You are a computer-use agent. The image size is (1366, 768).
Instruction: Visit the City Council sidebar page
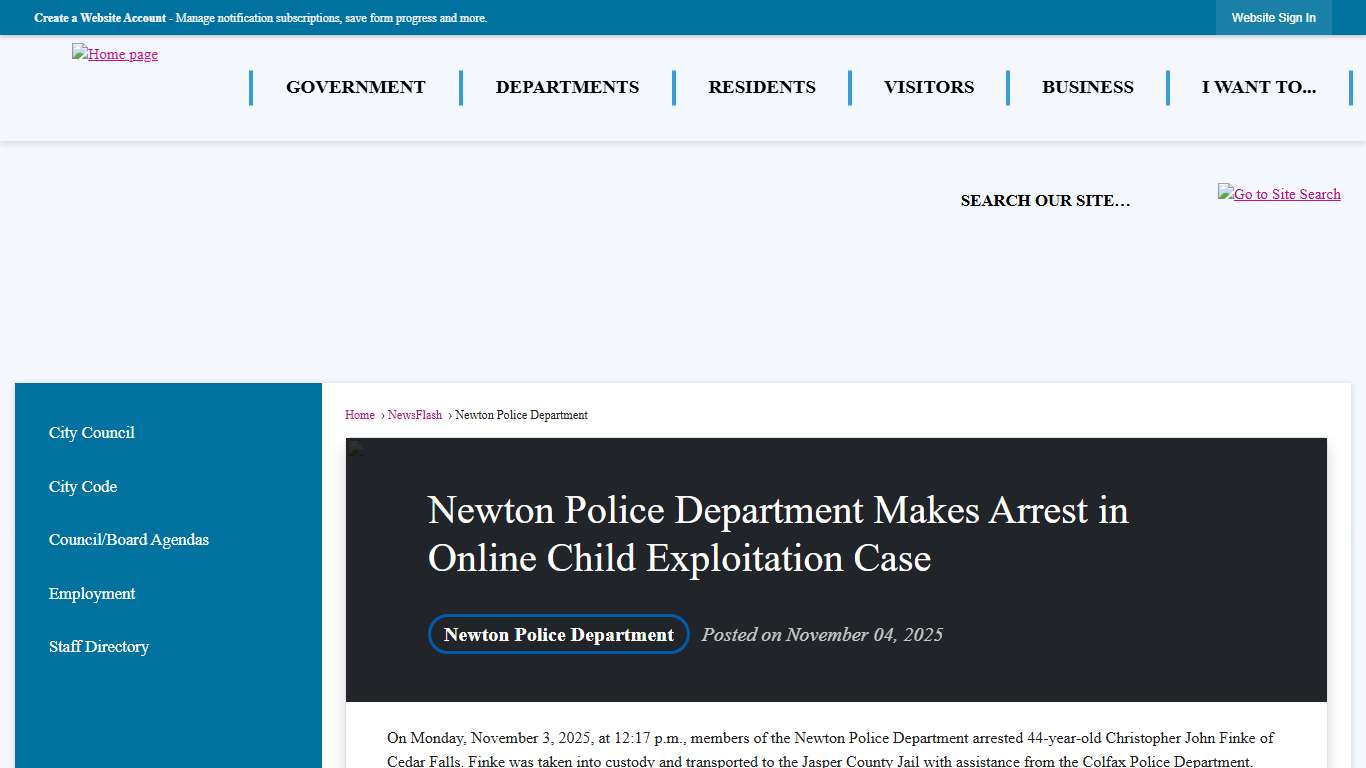(x=91, y=432)
